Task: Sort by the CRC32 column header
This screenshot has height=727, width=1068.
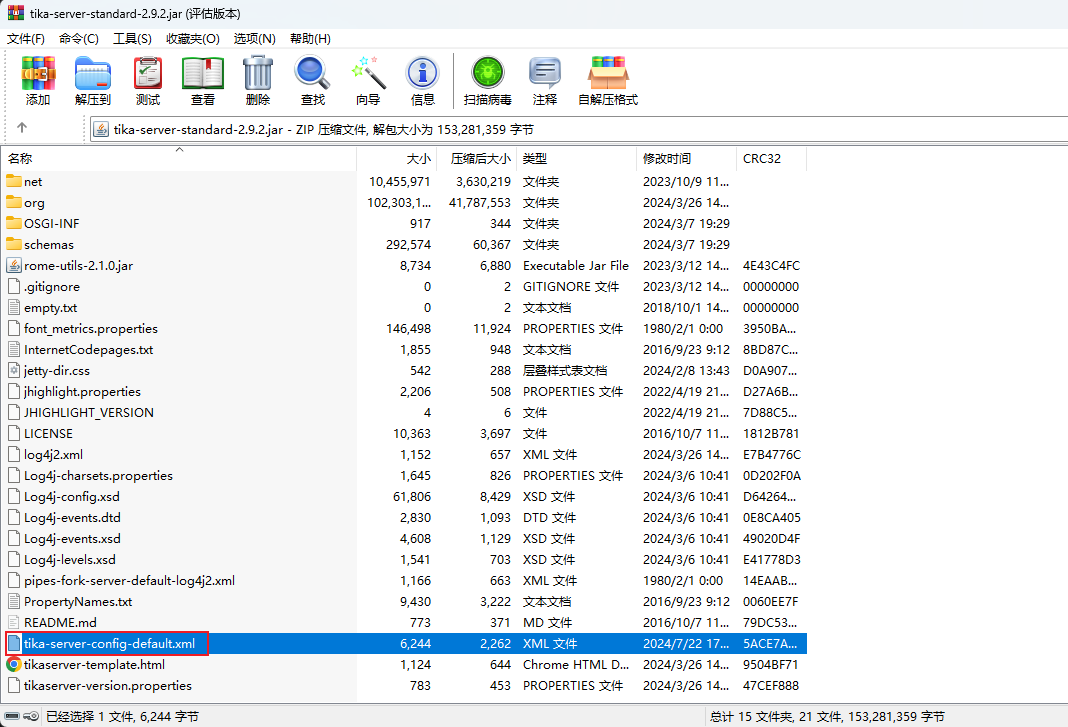Action: pos(771,159)
